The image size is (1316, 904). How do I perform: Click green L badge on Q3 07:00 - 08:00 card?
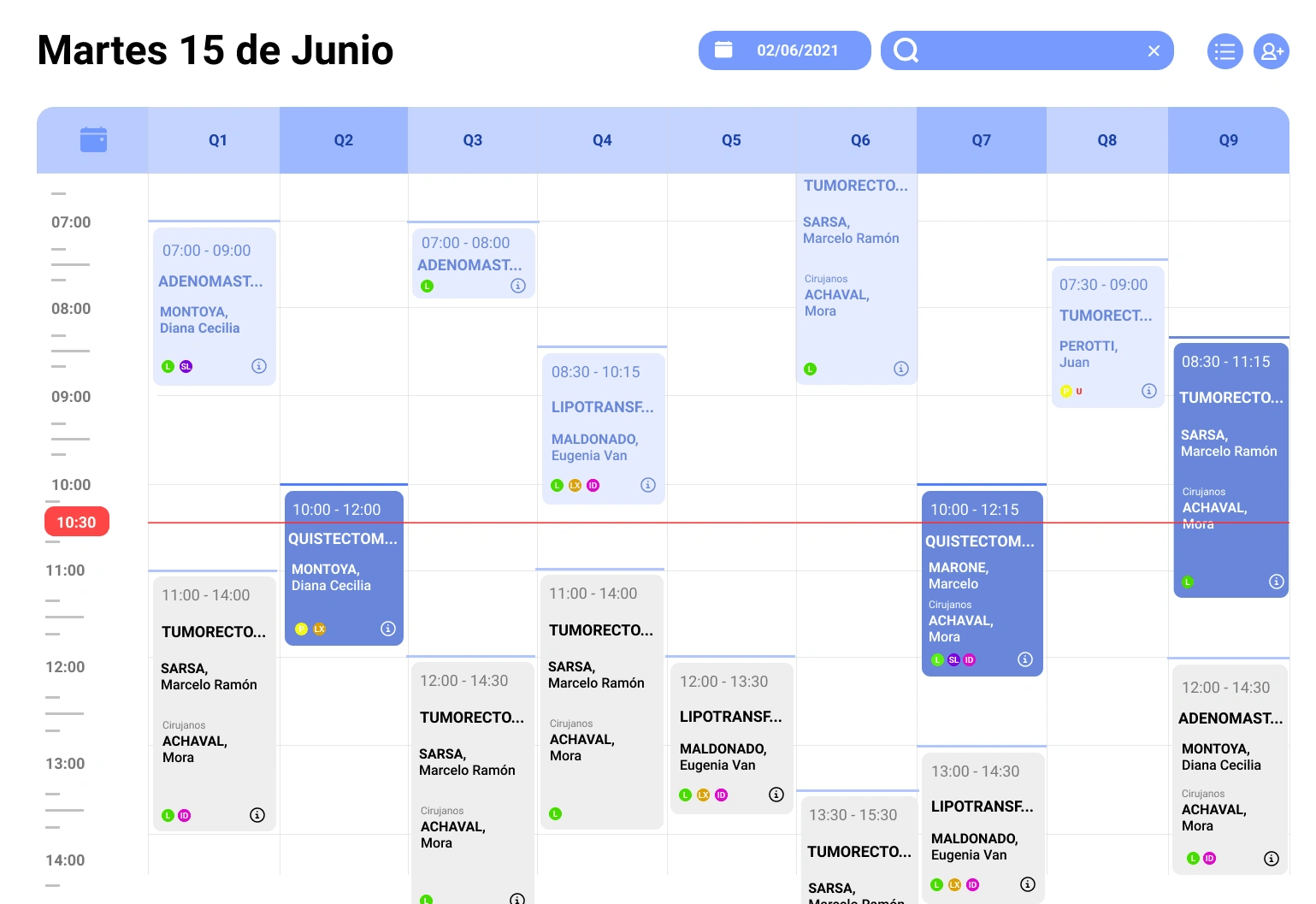[x=428, y=287]
